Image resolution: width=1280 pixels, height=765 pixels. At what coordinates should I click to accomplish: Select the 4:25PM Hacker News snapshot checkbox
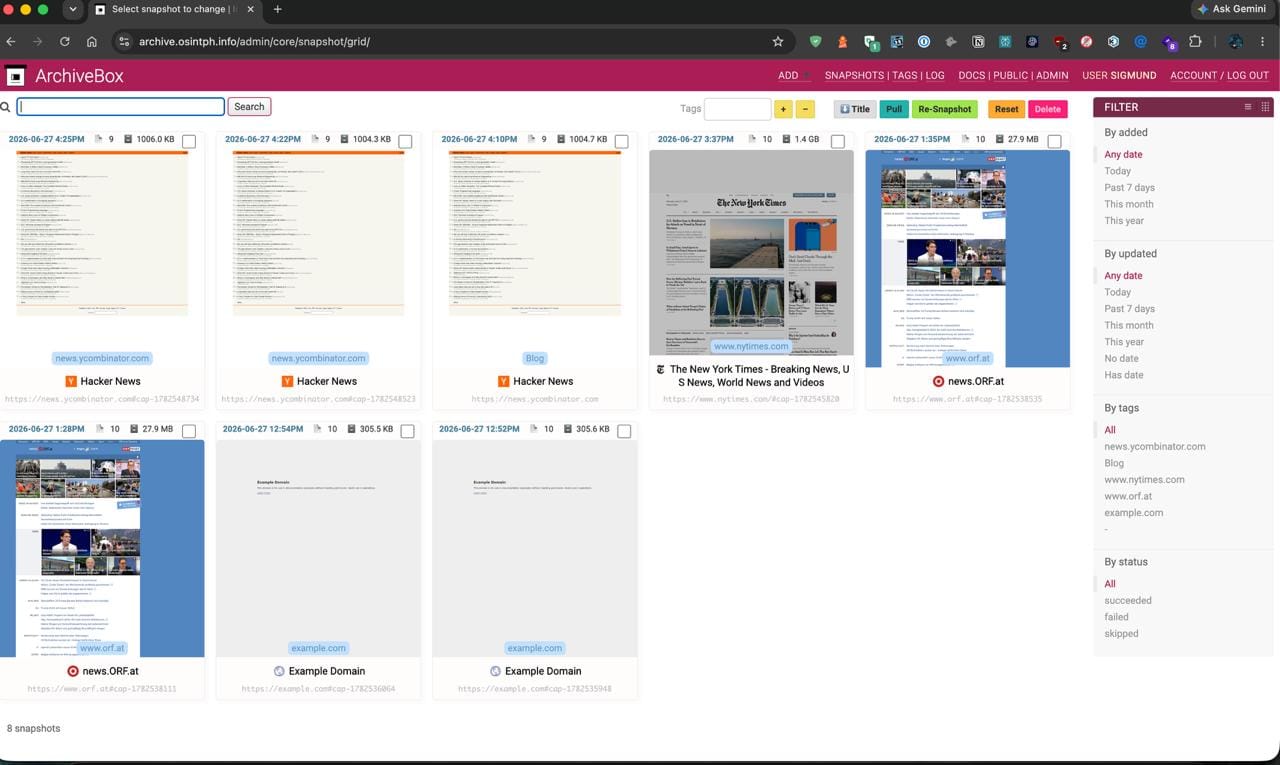point(189,141)
